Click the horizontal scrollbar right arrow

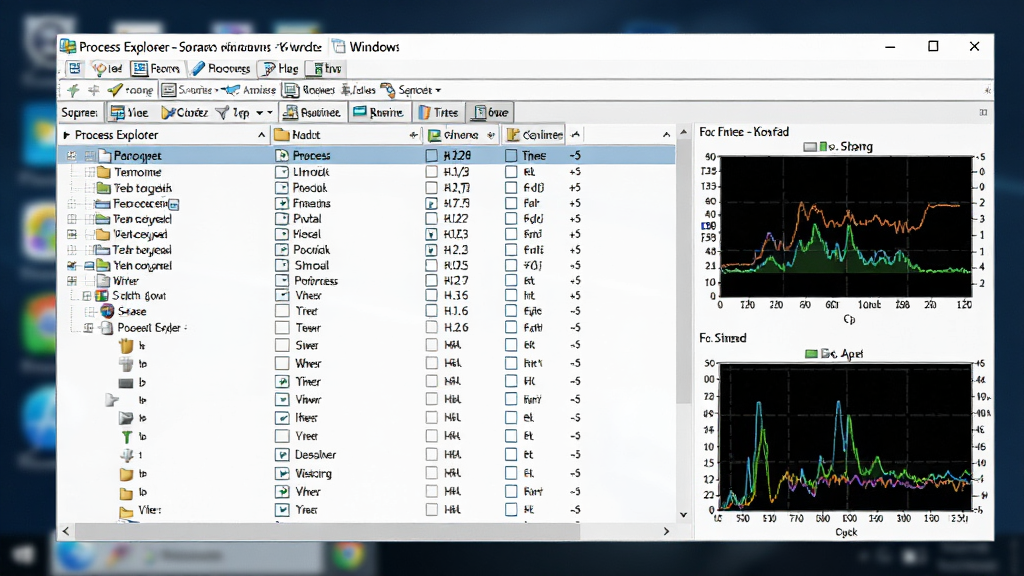coord(666,532)
